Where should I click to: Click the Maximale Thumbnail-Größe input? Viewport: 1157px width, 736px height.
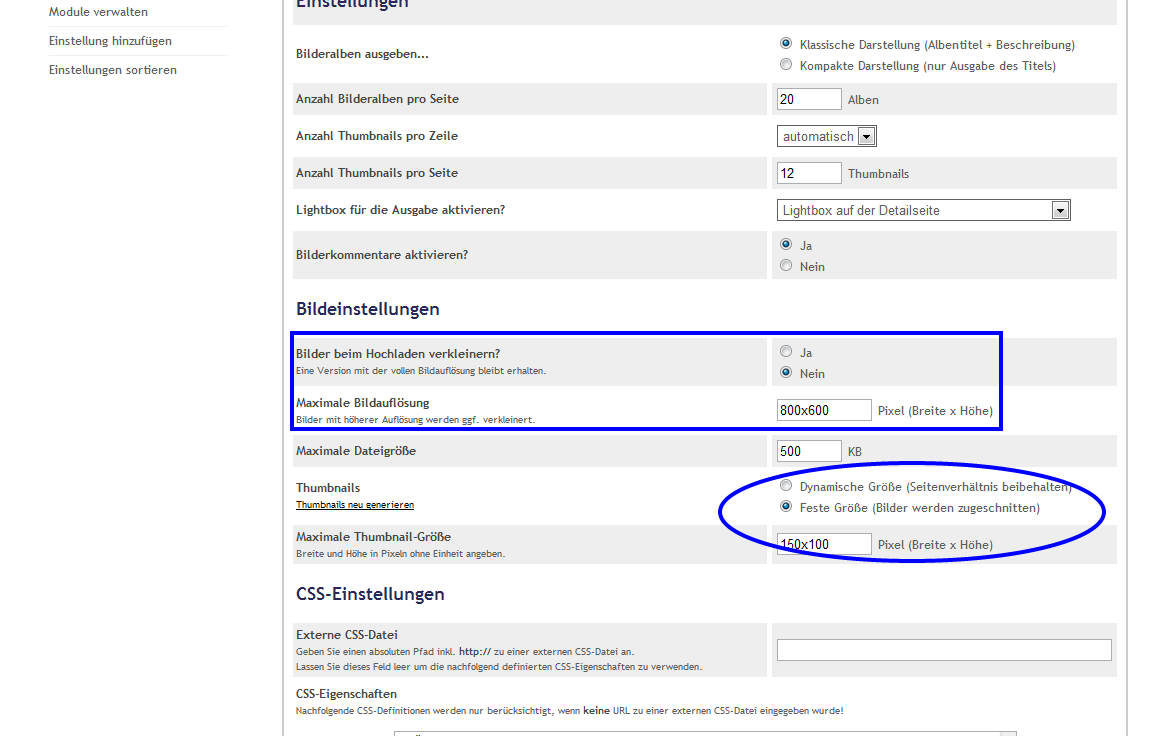click(x=823, y=544)
